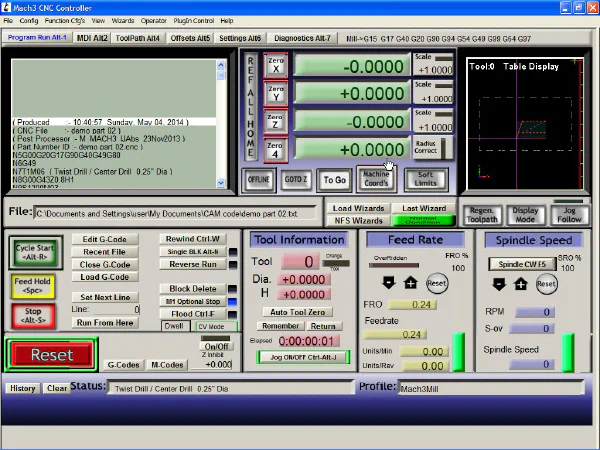The width and height of the screenshot is (600, 450).
Task: Zero the 4th axis DRO
Action: click(276, 150)
